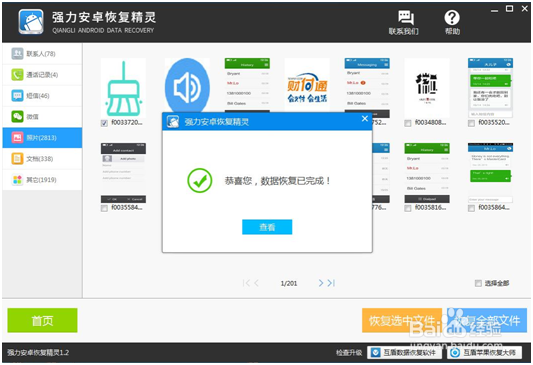Click the dialog title bar app icon

(173, 121)
